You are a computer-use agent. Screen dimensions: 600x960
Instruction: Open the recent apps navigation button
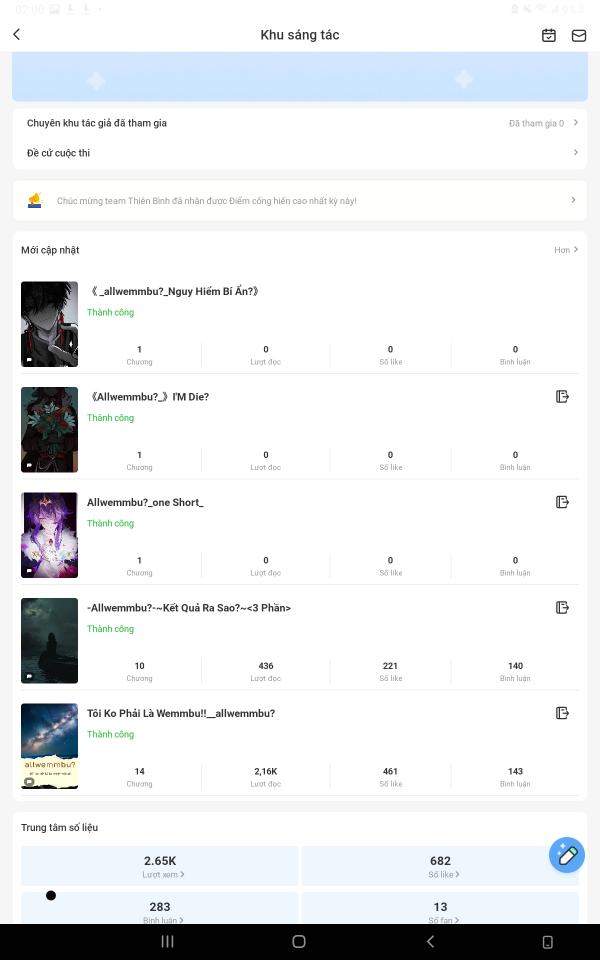coord(168,941)
